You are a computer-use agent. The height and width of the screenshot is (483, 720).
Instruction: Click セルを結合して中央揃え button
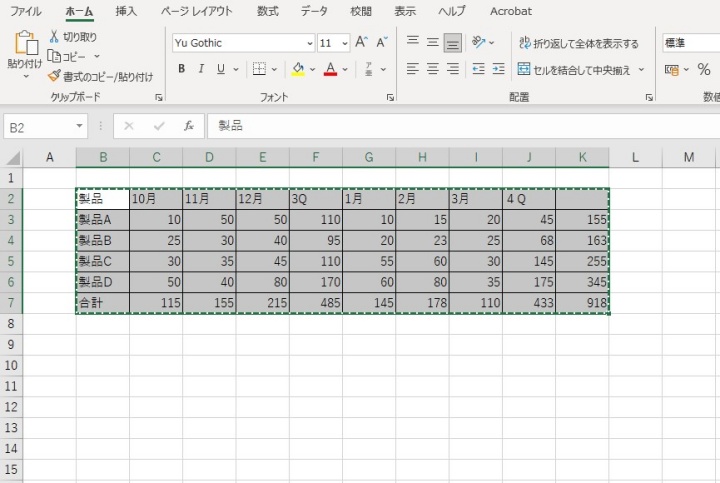click(574, 69)
